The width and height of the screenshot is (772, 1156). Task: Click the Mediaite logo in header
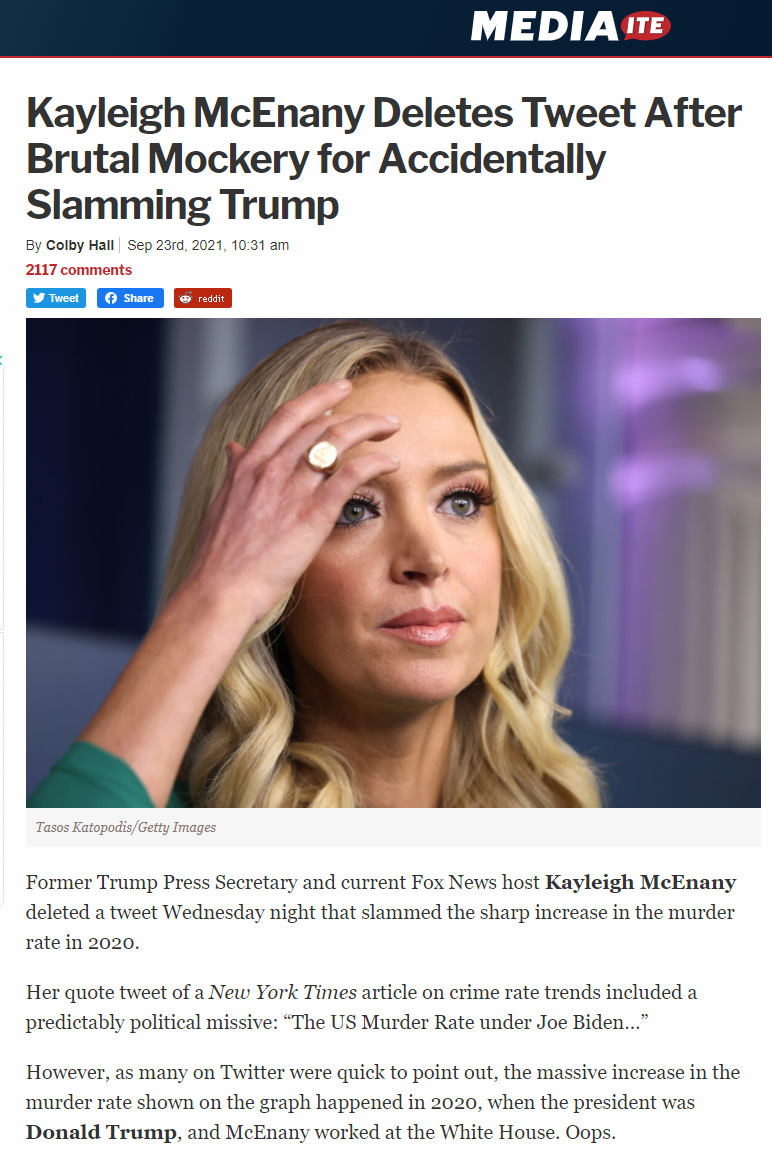pos(570,27)
